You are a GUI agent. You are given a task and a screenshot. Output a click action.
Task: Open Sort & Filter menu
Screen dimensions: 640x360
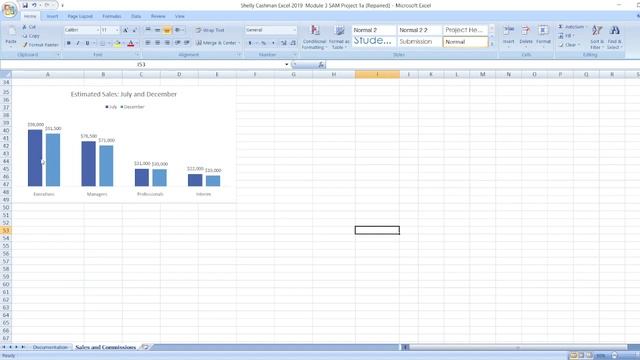tap(597, 37)
